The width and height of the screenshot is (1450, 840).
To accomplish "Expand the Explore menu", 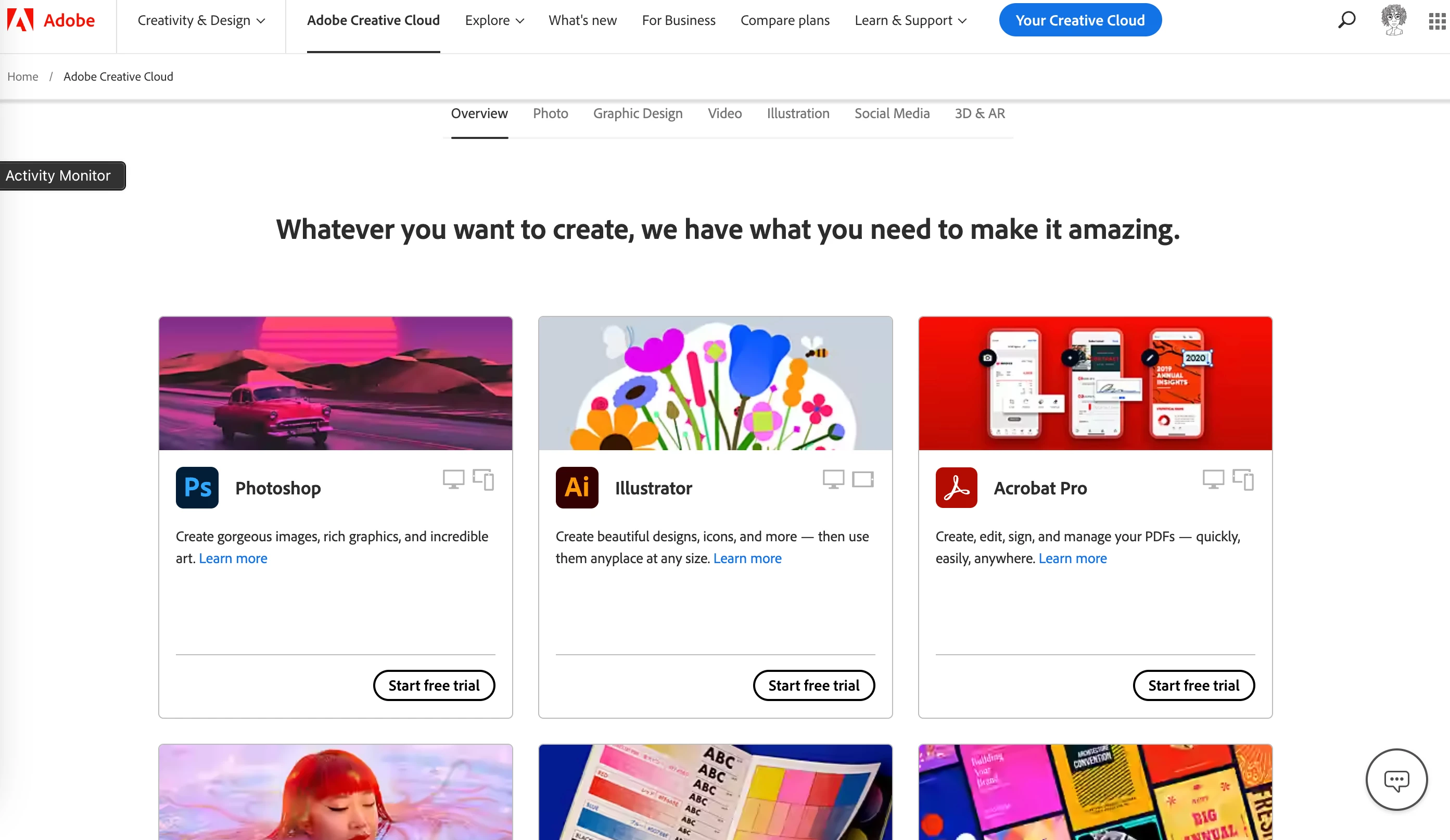I will (494, 21).
